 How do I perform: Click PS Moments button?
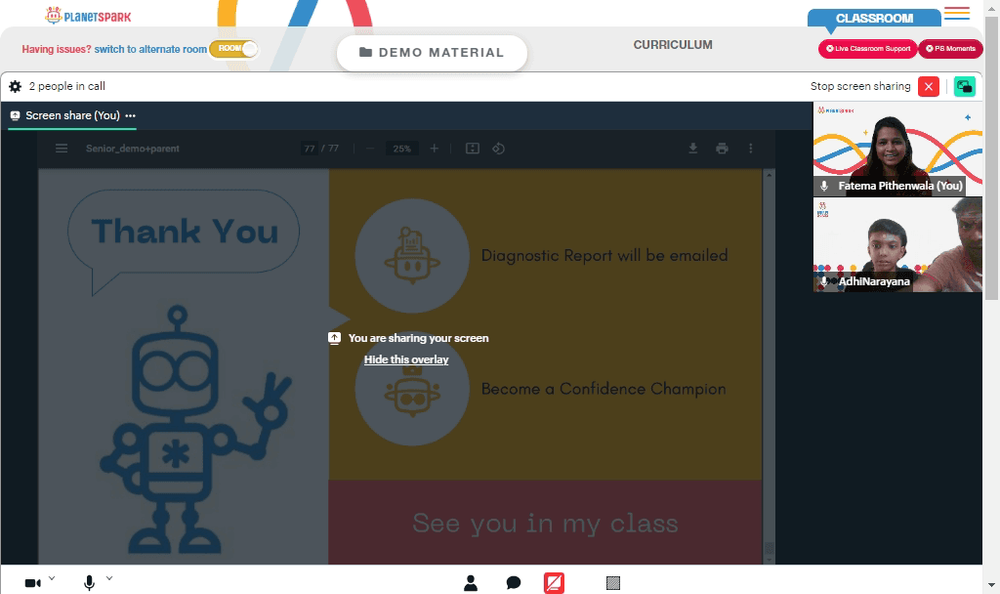[x=950, y=48]
